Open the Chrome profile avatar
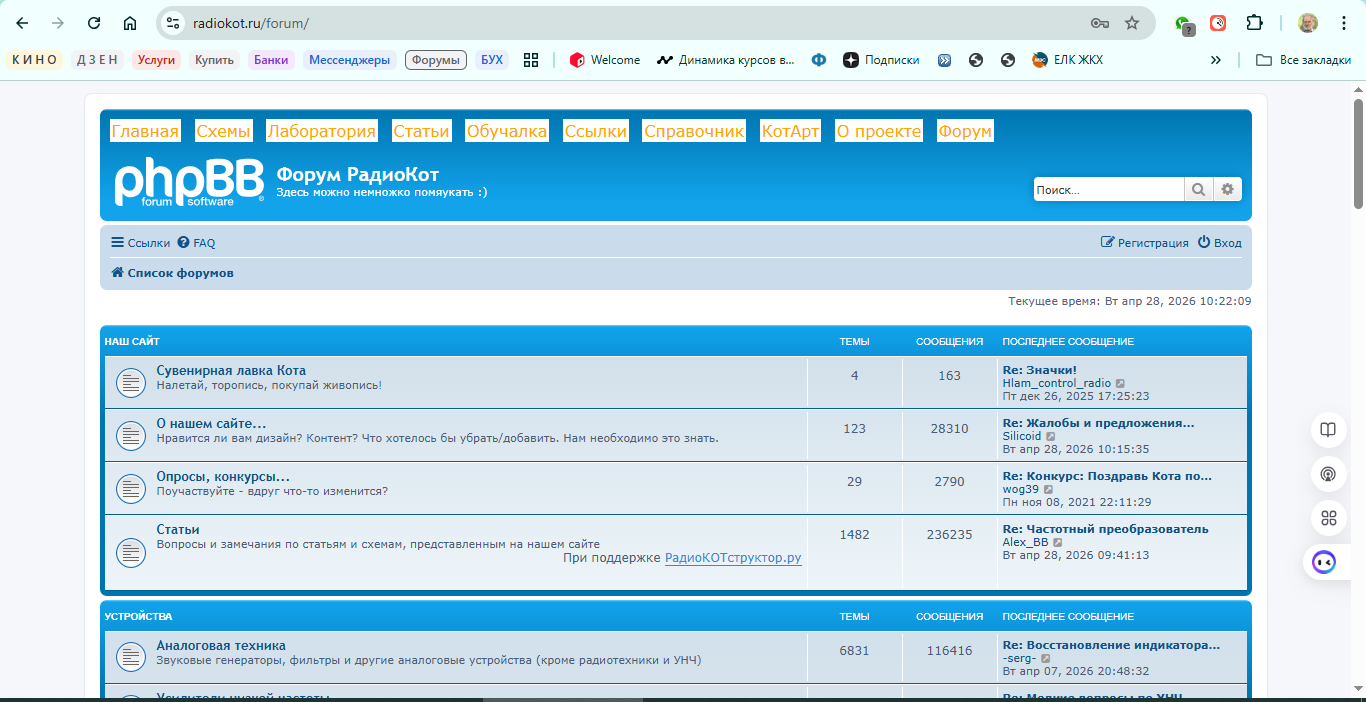Image resolution: width=1366 pixels, height=702 pixels. pyautogui.click(x=1308, y=23)
